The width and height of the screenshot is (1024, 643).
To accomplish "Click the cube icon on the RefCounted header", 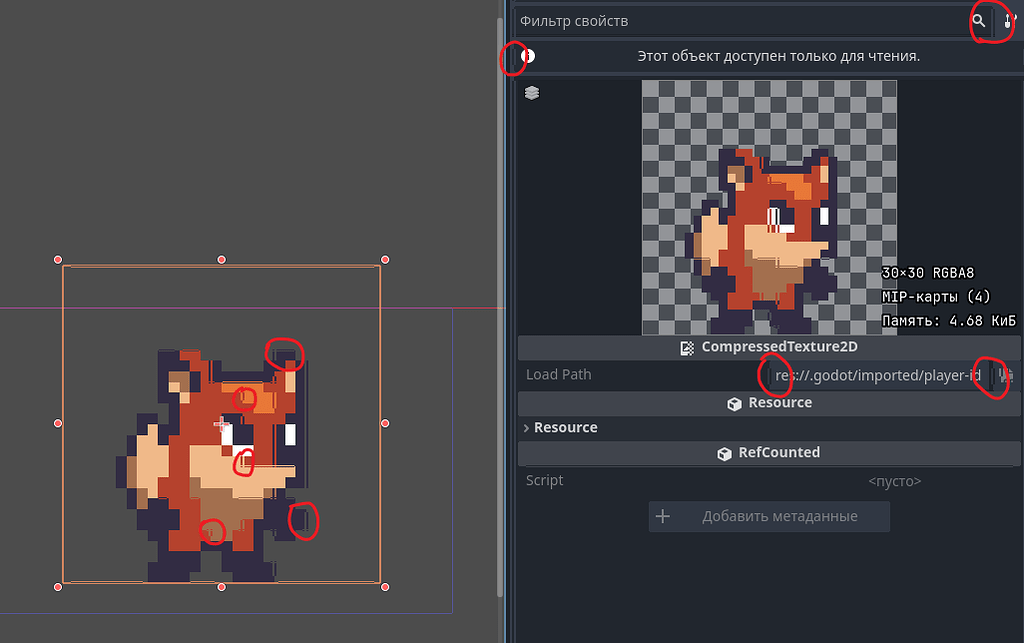I will coord(724,452).
